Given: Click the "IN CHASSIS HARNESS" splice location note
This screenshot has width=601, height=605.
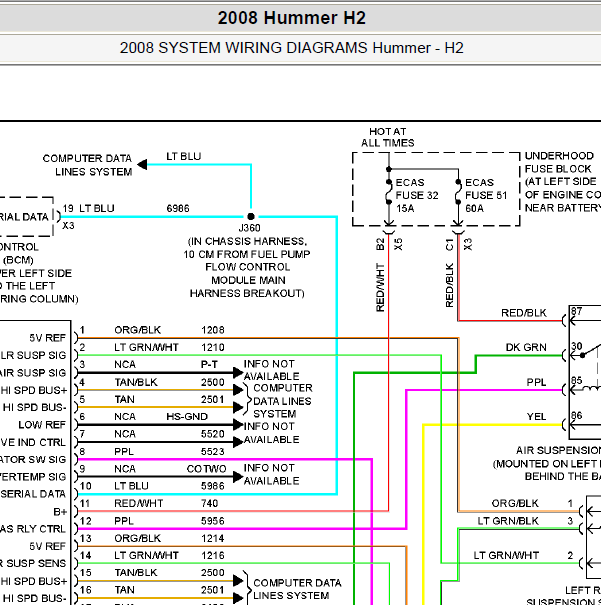Looking at the screenshot, I should click(x=247, y=267).
